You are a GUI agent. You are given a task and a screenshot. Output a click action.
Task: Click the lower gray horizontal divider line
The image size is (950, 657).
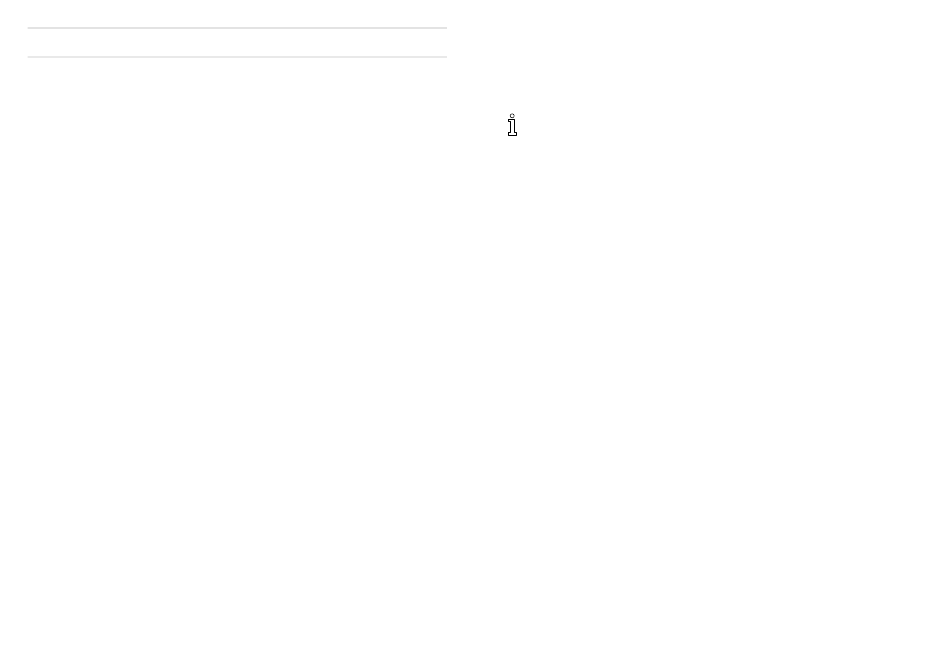pos(237,57)
